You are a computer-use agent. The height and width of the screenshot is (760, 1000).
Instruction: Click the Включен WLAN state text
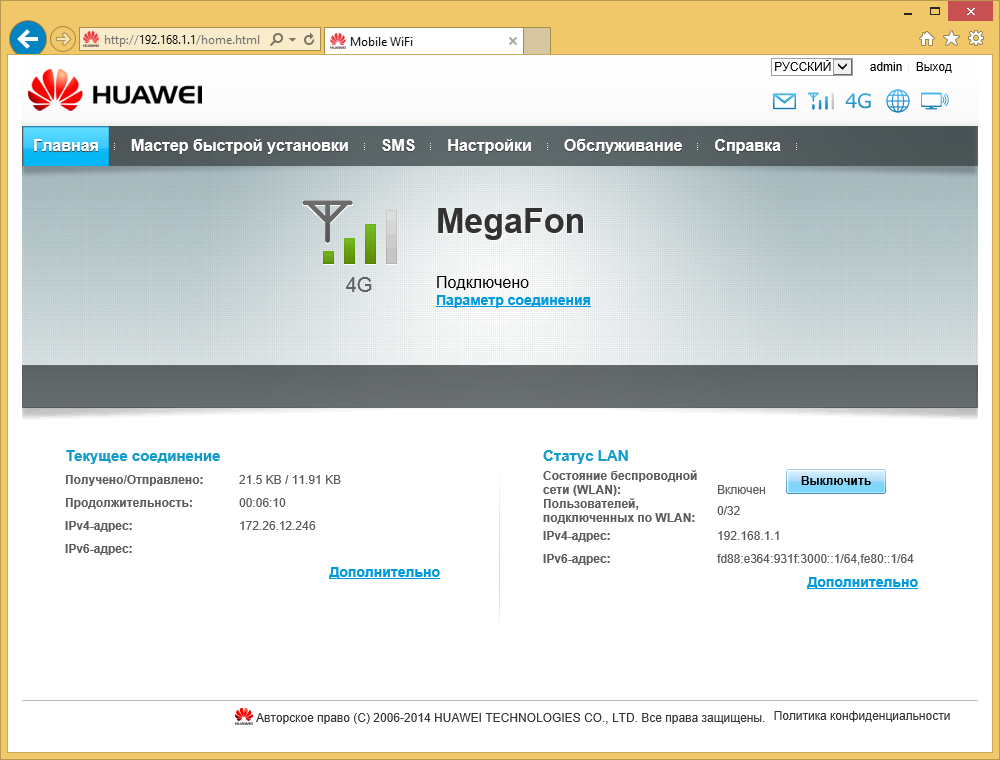coord(741,490)
